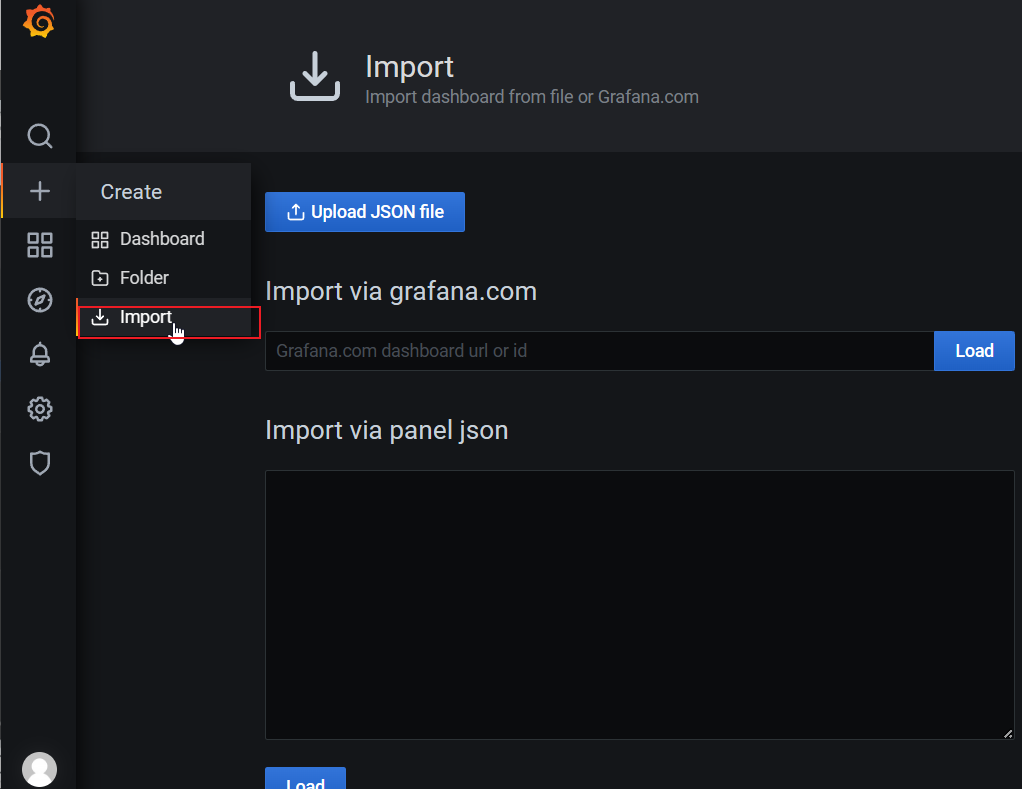The image size is (1022, 789).
Task: Click the 'Import' page title
Action: click(x=409, y=67)
